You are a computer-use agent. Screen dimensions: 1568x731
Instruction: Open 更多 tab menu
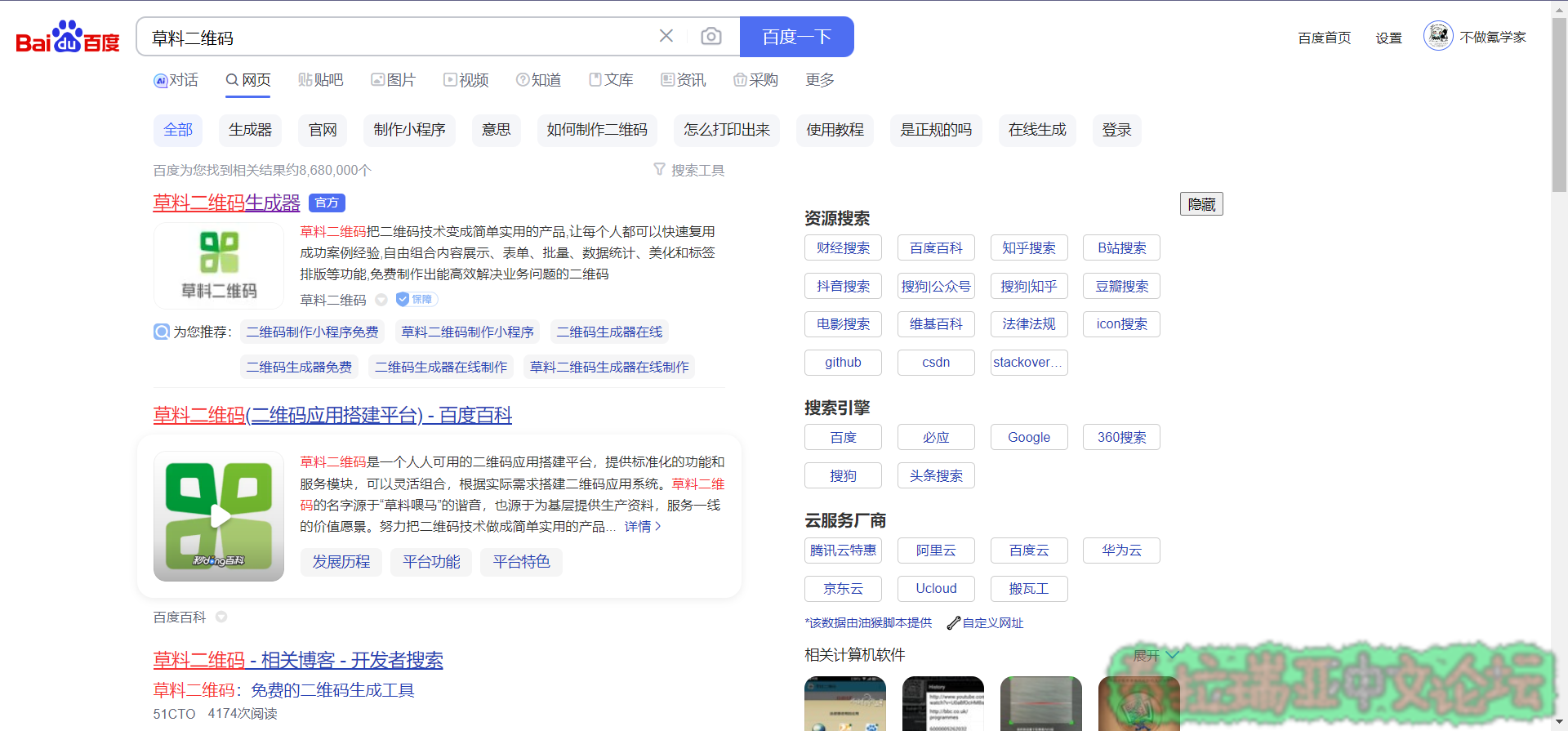pos(820,80)
